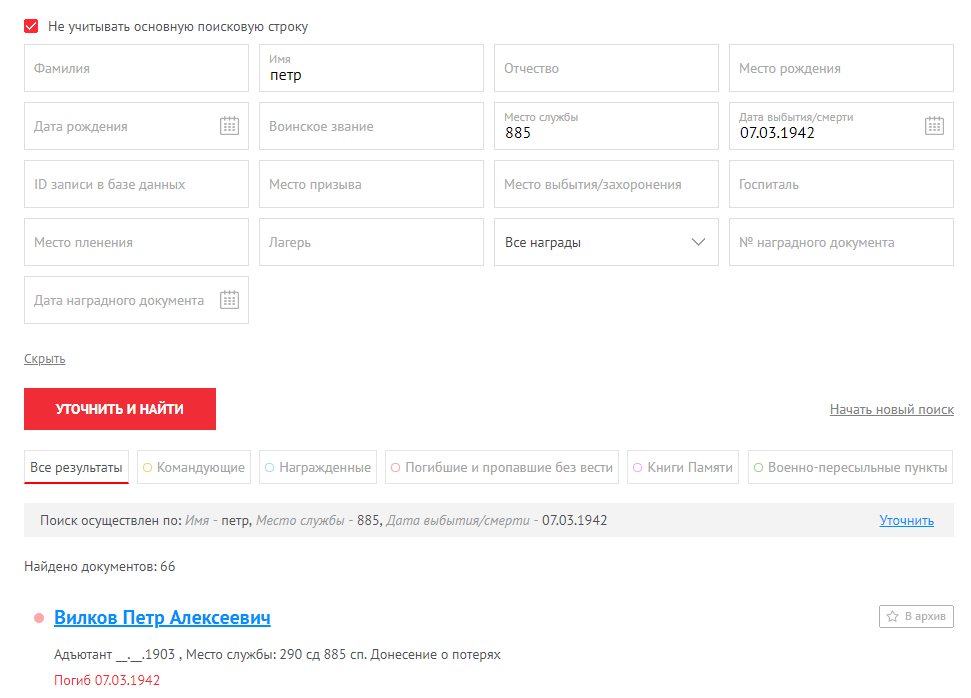Focus the Место рождения field
This screenshot has height=698, width=971.
[x=841, y=68]
